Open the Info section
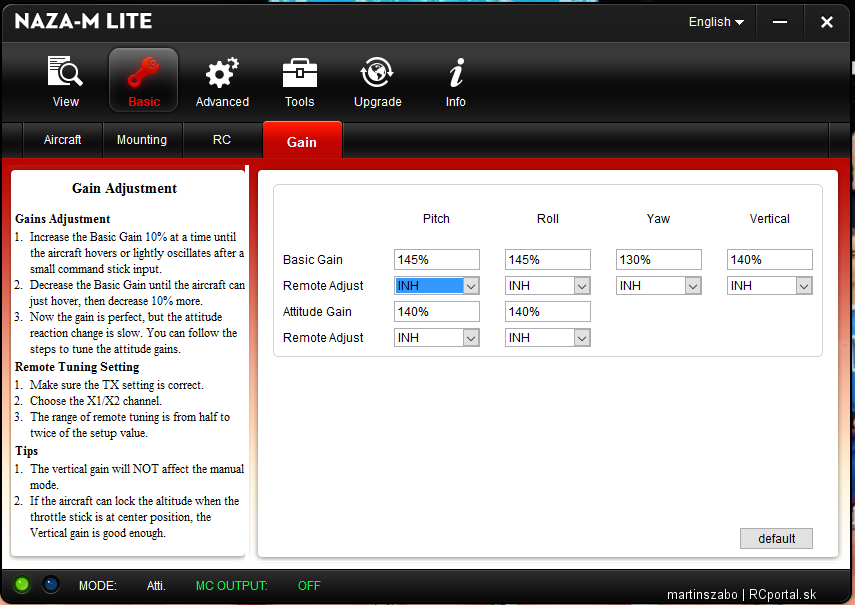This screenshot has width=855, height=605. [456, 81]
